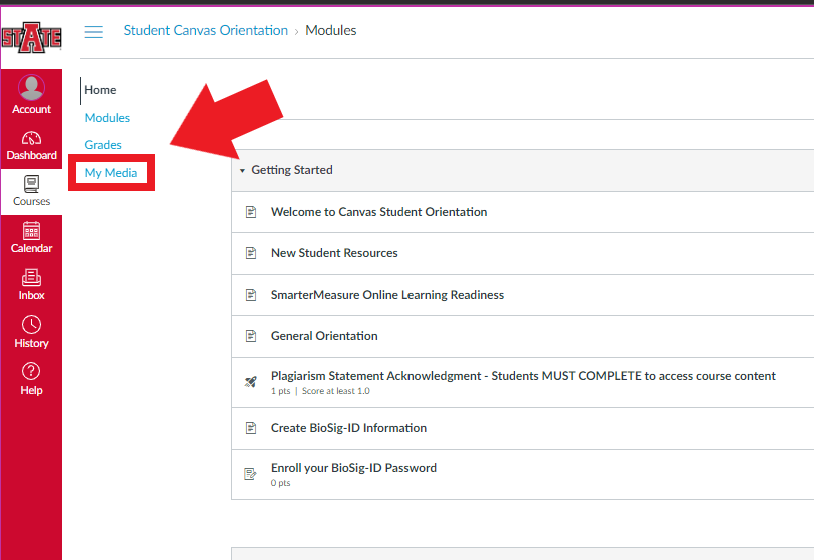Click the "Score at least 1.0" requirement text
This screenshot has height=560, width=814.
[336, 391]
